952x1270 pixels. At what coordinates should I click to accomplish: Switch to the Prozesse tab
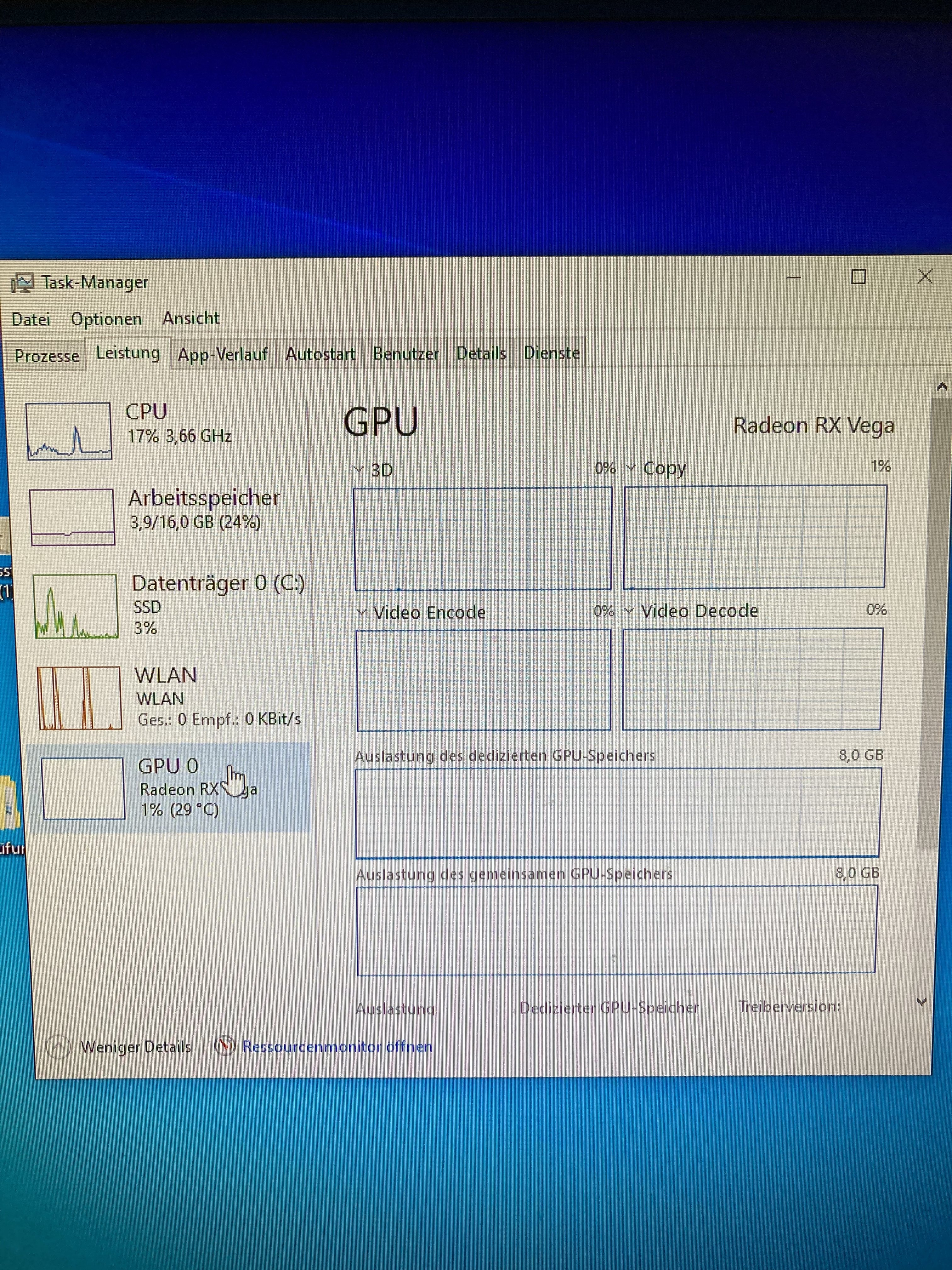click(x=47, y=356)
